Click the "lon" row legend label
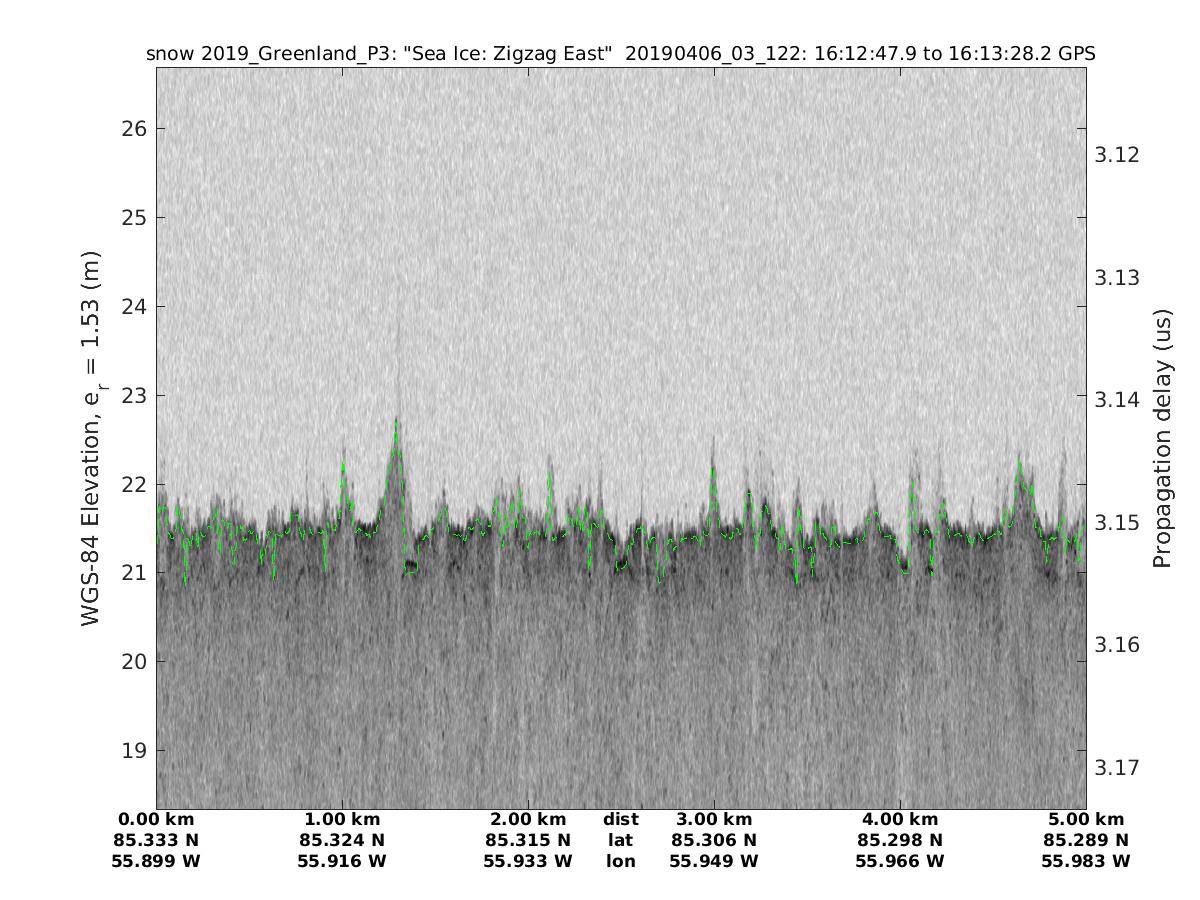1200x900 pixels. pyautogui.click(x=620, y=861)
